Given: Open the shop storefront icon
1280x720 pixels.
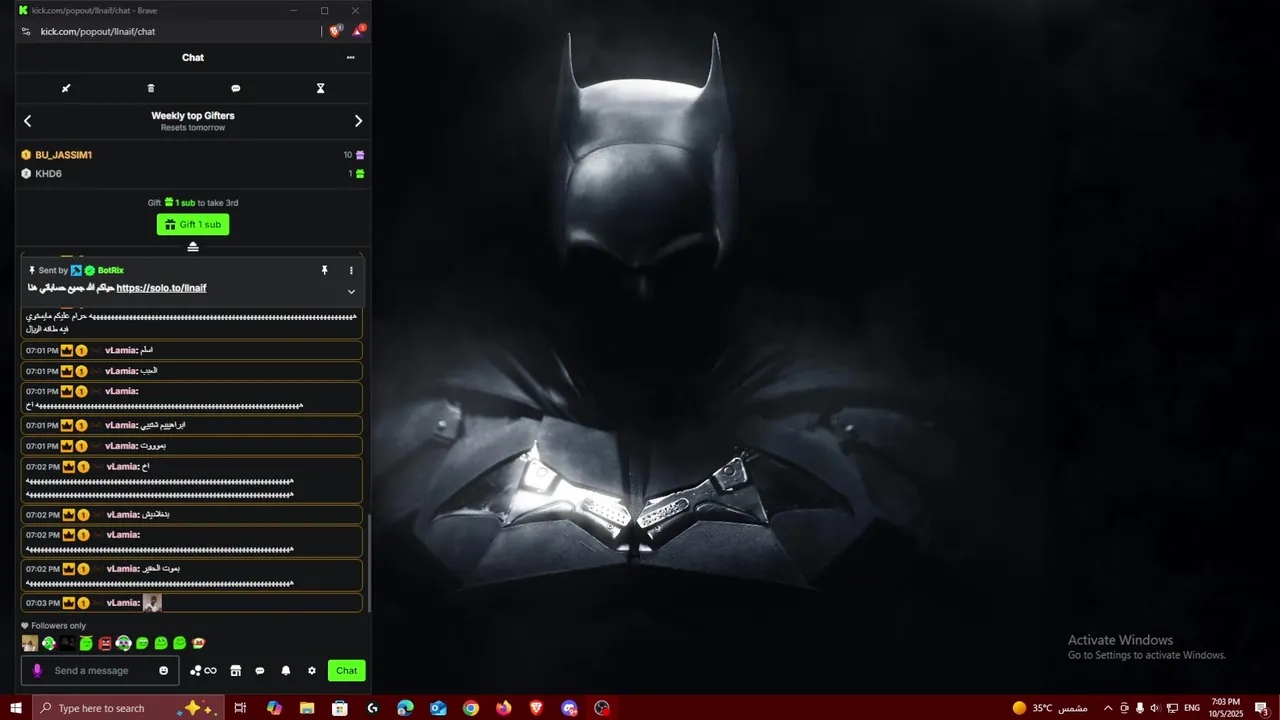Looking at the screenshot, I should 236,671.
